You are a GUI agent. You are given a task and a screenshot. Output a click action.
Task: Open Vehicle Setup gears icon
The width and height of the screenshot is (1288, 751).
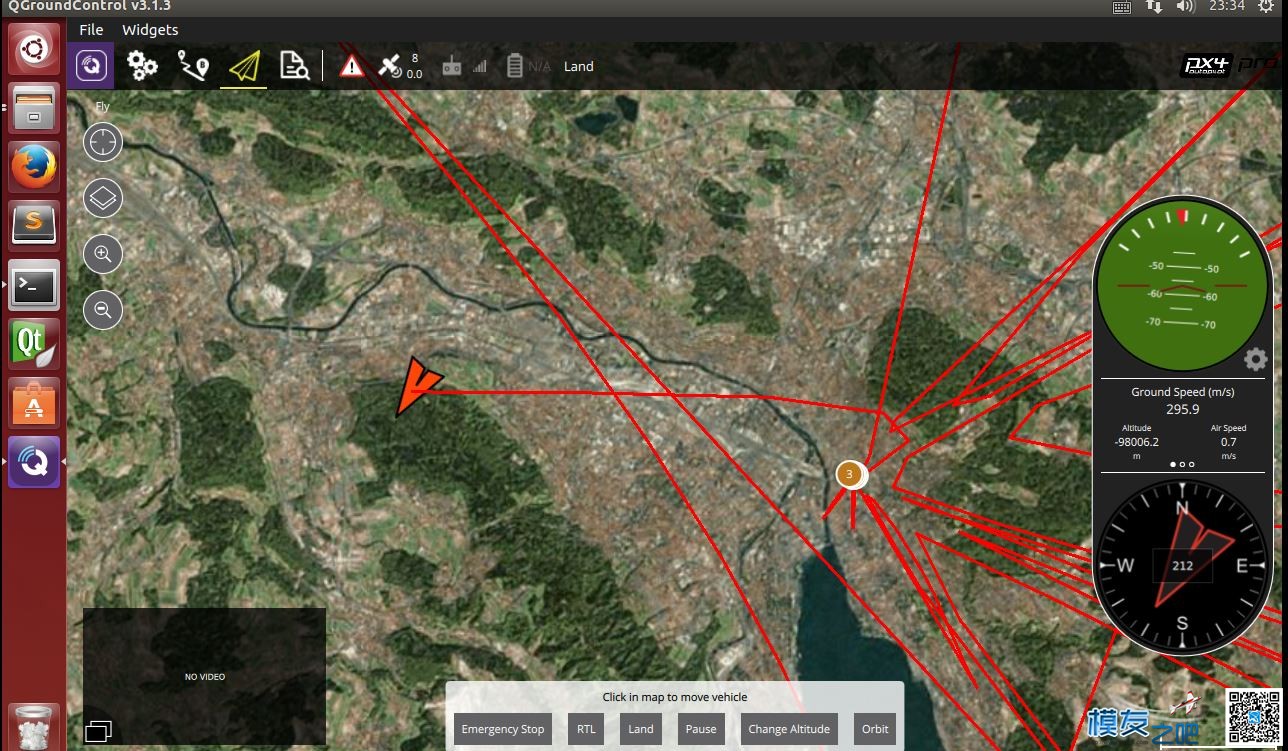click(x=143, y=66)
